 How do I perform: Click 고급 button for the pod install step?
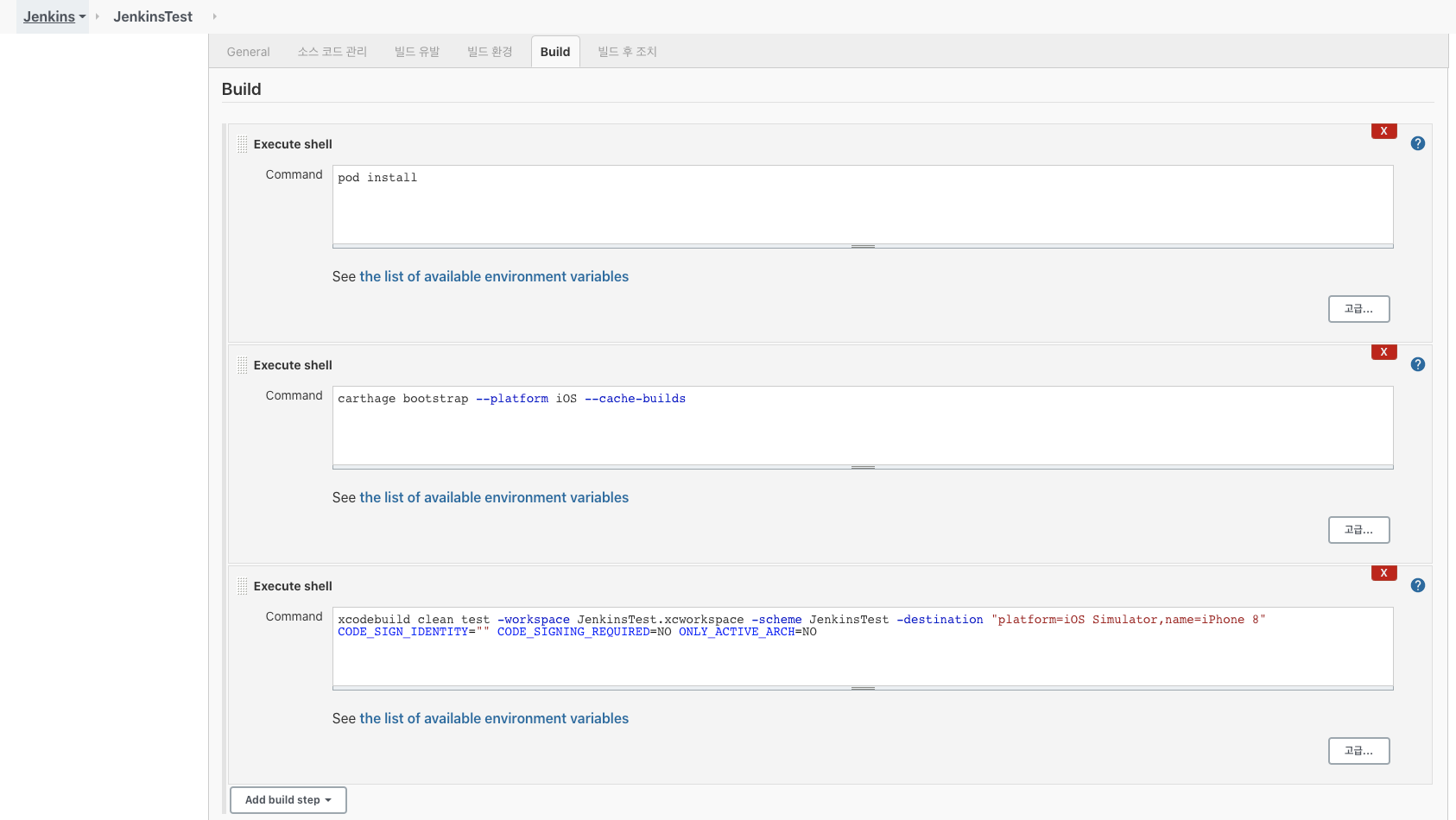[1358, 309]
